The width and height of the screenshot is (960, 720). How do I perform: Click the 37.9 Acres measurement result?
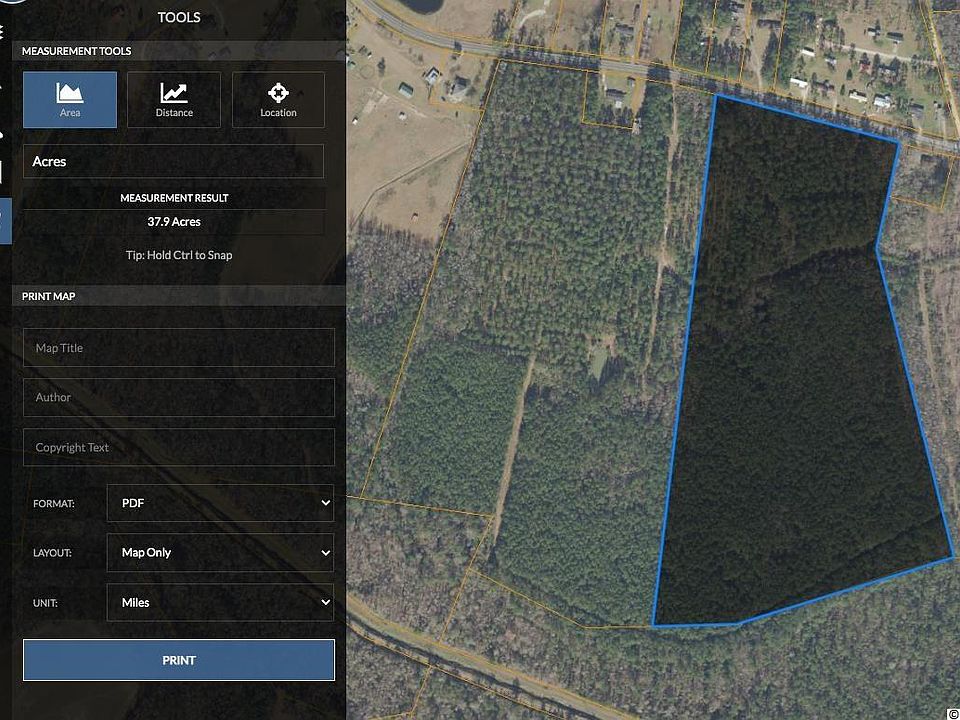174,222
